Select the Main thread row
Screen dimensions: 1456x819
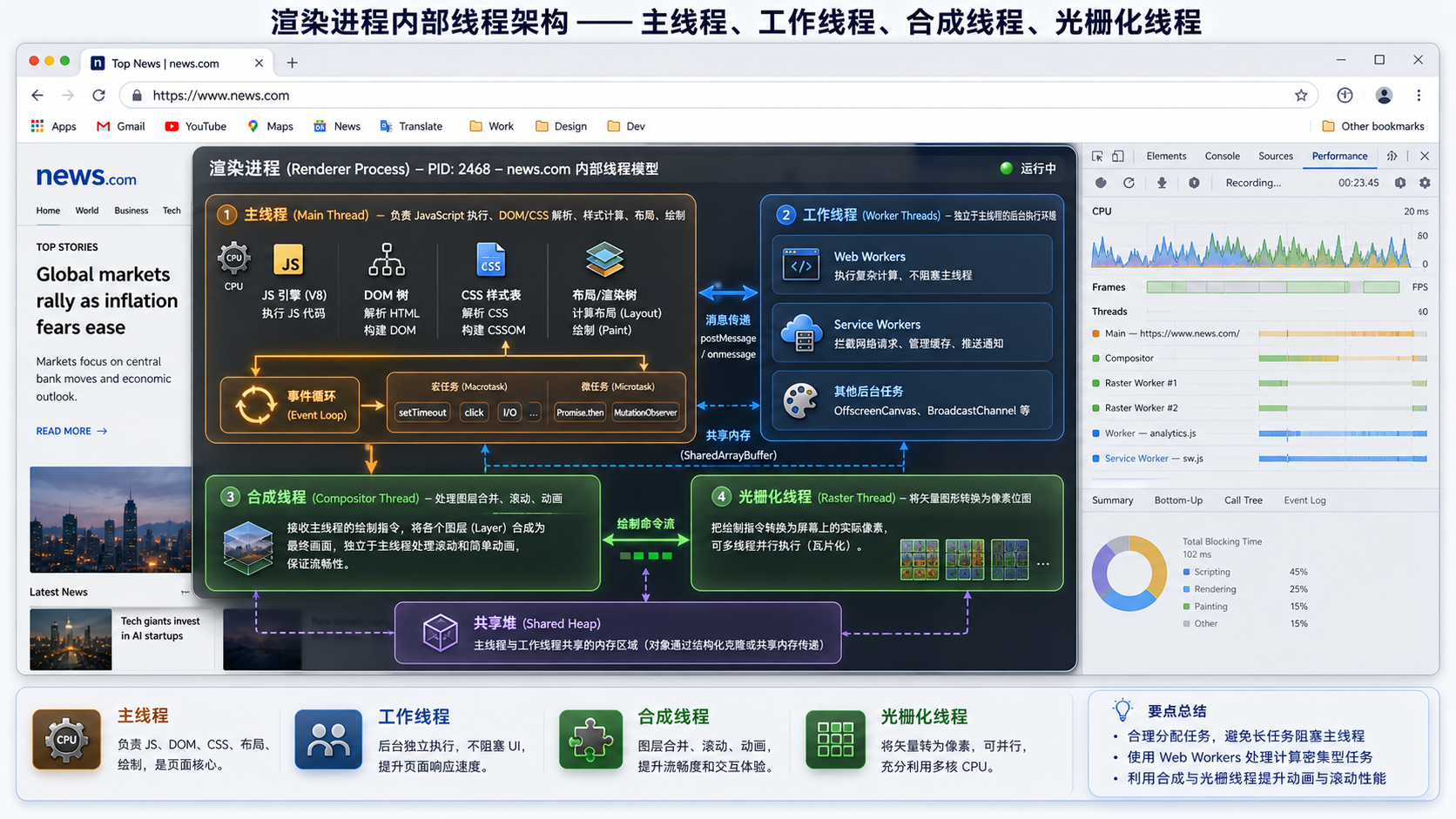click(x=1260, y=333)
